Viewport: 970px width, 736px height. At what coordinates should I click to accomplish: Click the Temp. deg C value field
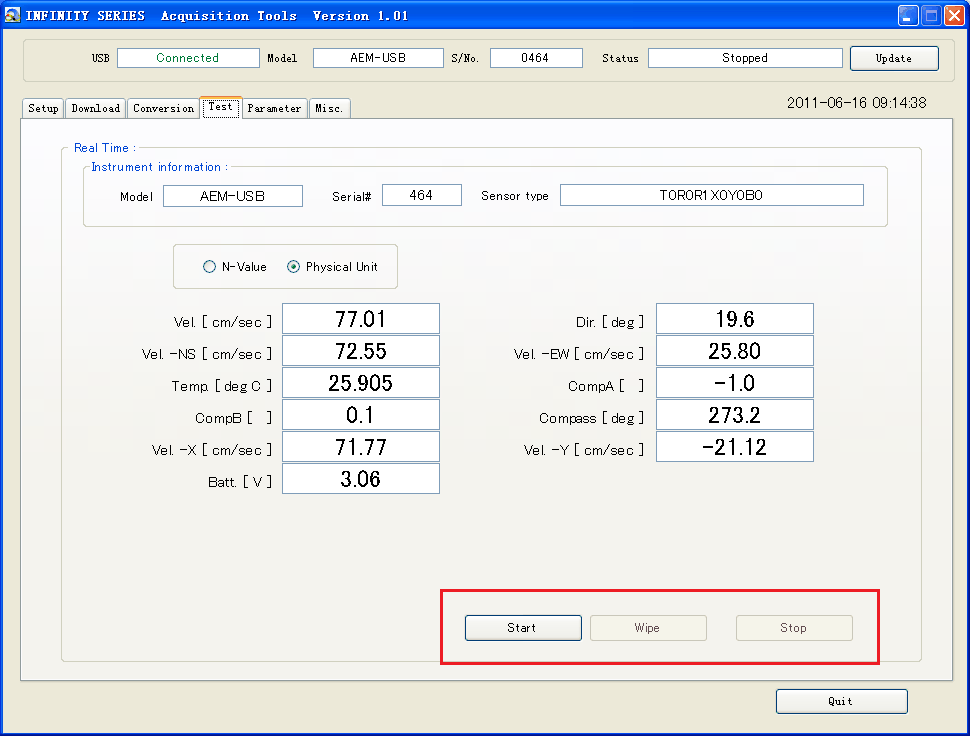point(360,383)
